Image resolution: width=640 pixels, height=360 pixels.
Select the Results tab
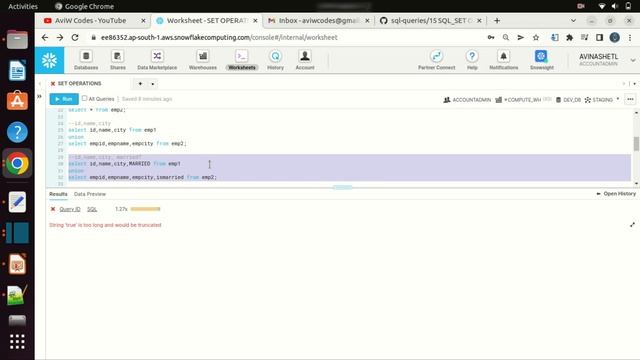[x=58, y=194]
